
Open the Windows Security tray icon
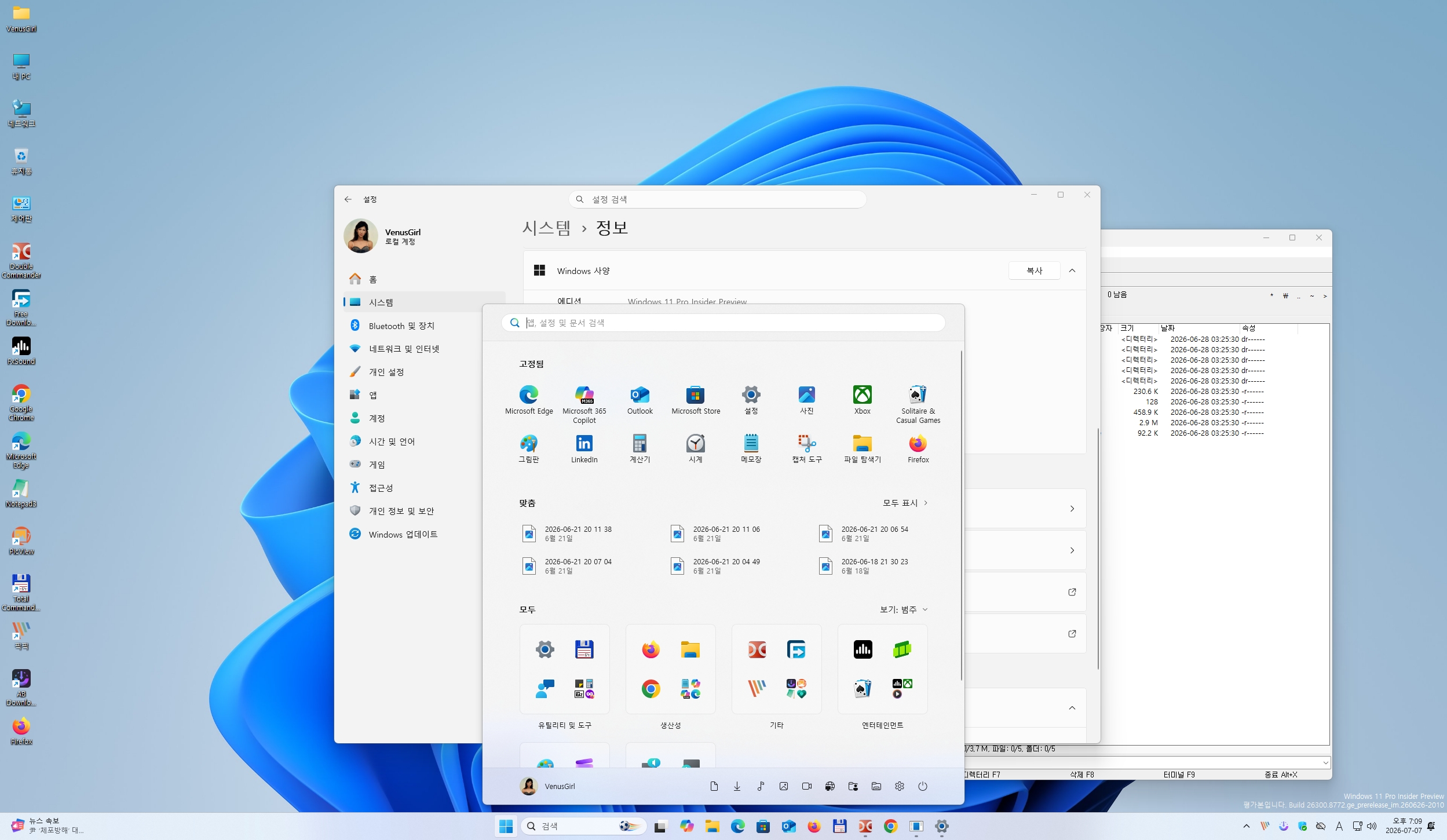coord(1302,826)
